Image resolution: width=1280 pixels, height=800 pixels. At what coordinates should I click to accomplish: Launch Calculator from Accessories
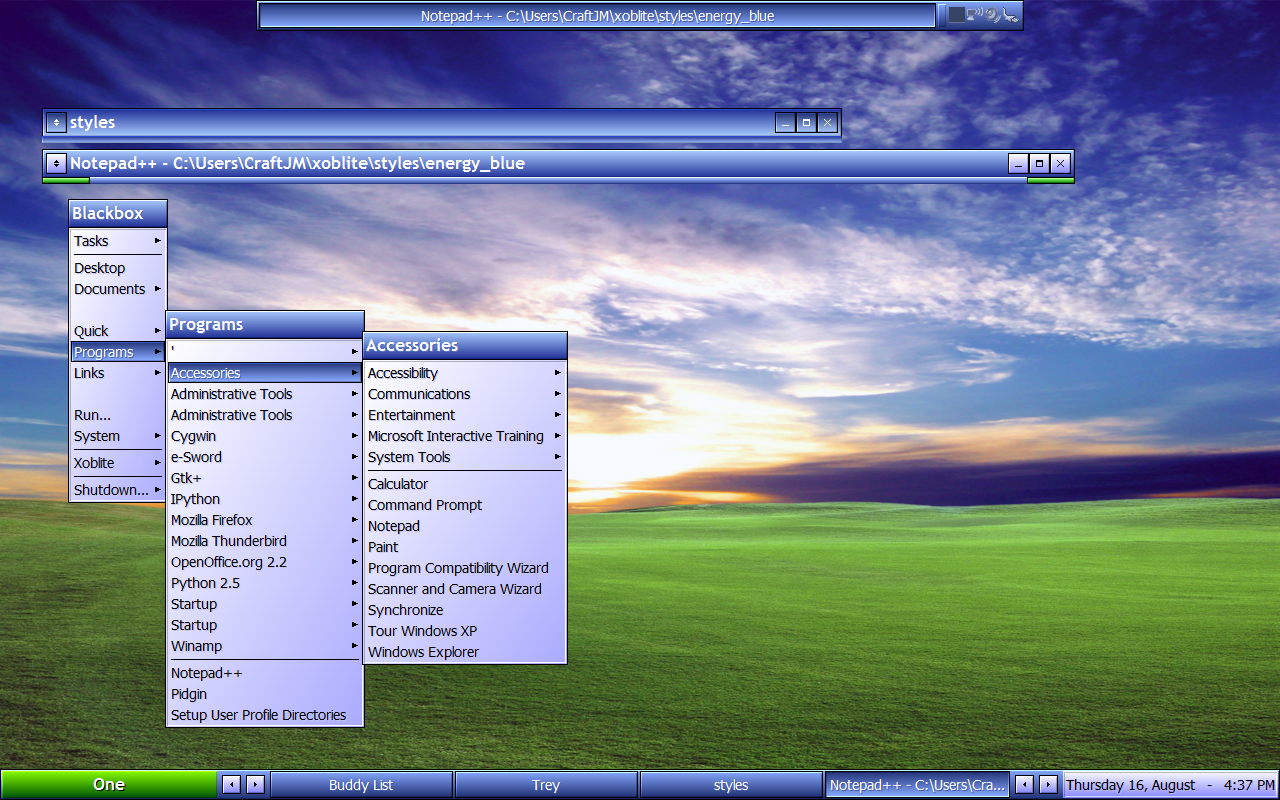tap(465, 484)
